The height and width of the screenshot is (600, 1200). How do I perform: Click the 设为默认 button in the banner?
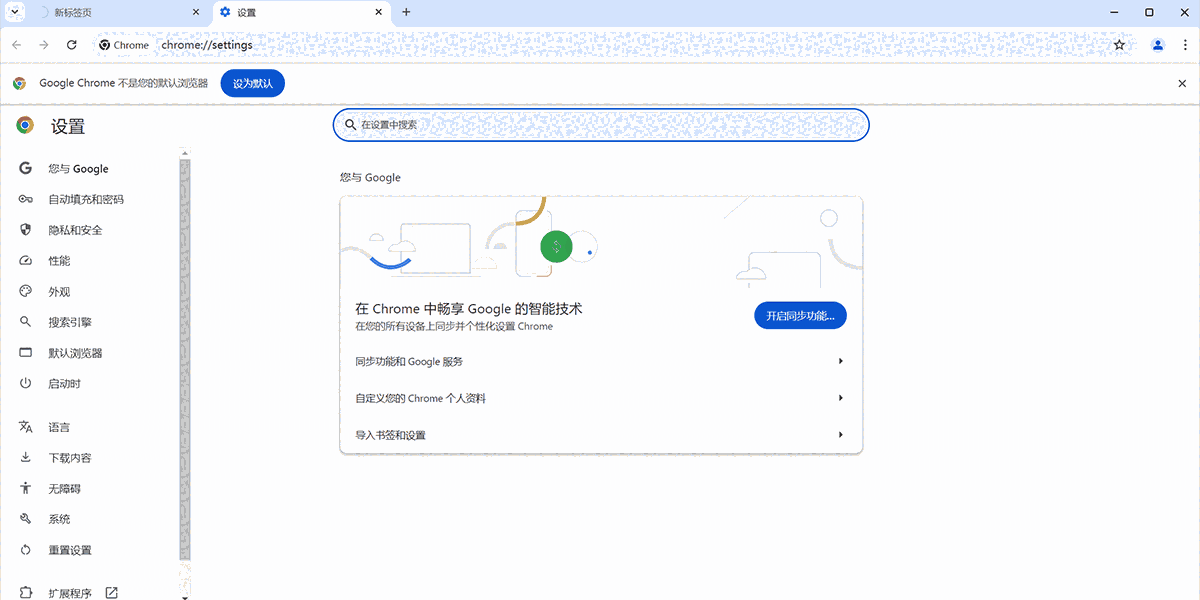tap(252, 83)
